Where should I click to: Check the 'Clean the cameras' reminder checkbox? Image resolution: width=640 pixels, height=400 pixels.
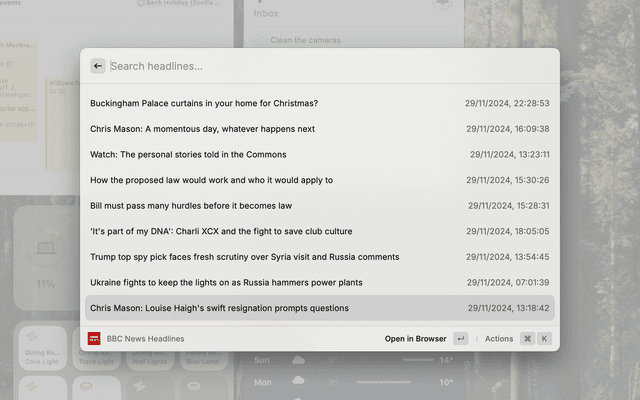pos(259,40)
